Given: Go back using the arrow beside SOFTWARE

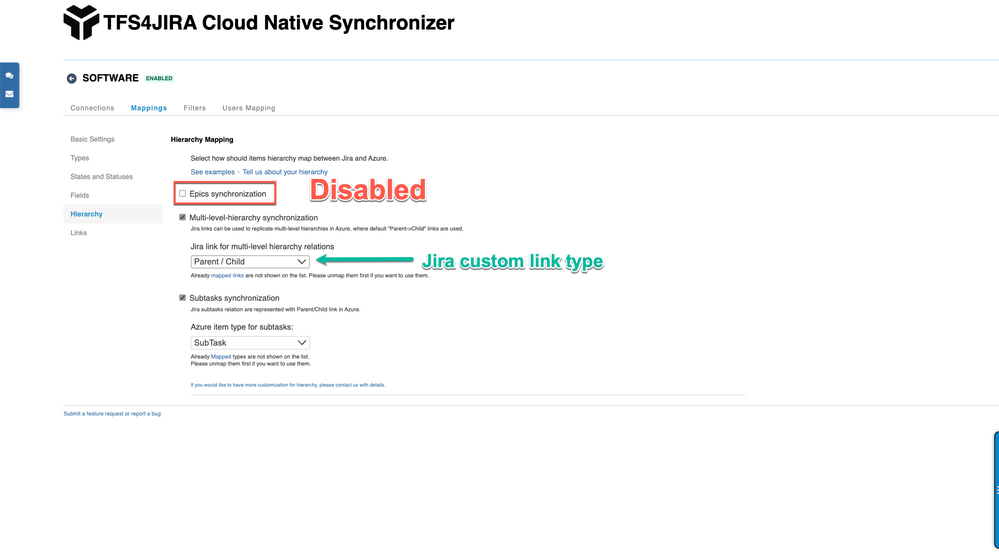Looking at the screenshot, I should coord(71,78).
